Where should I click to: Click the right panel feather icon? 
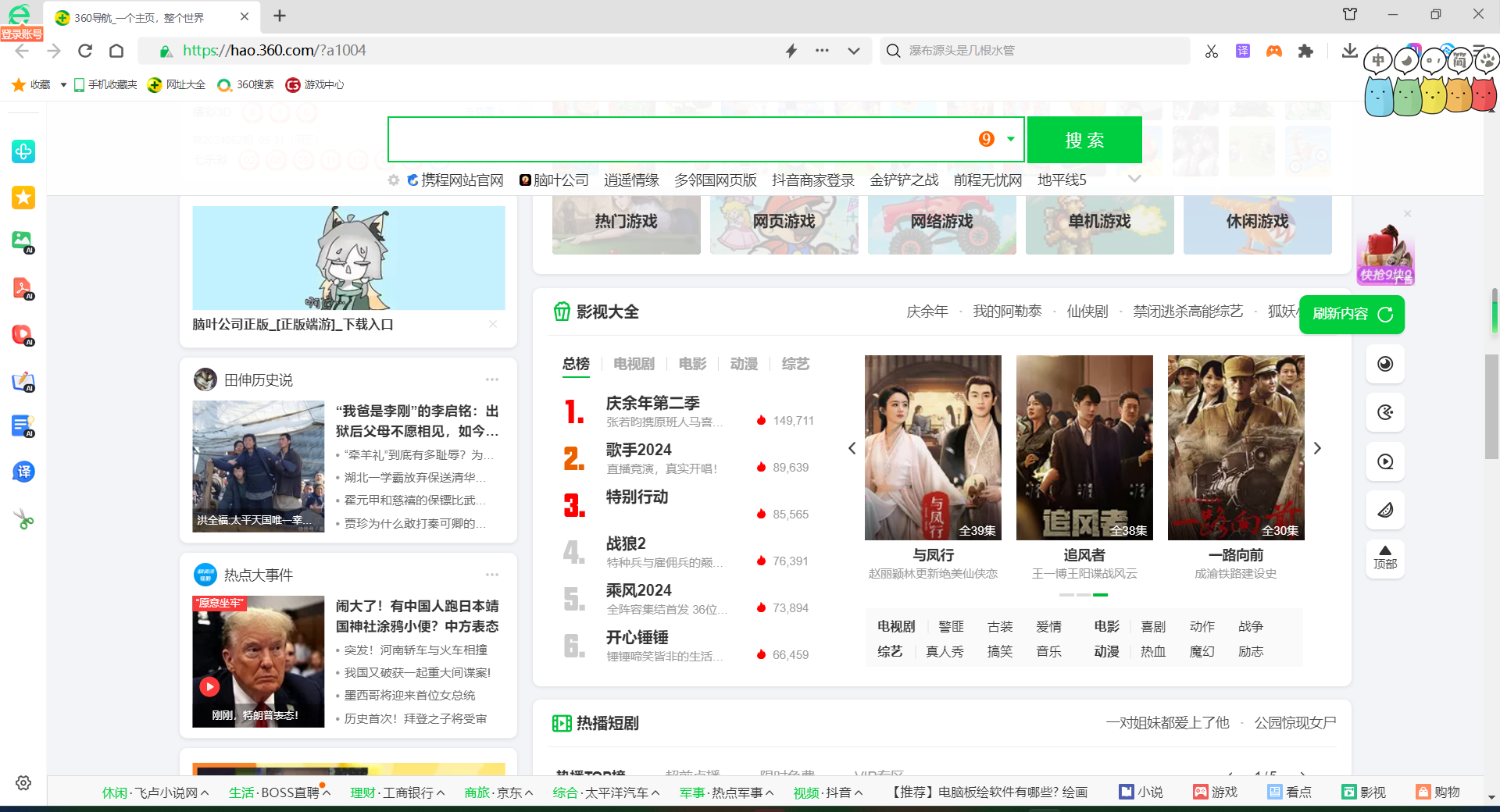pos(1385,510)
